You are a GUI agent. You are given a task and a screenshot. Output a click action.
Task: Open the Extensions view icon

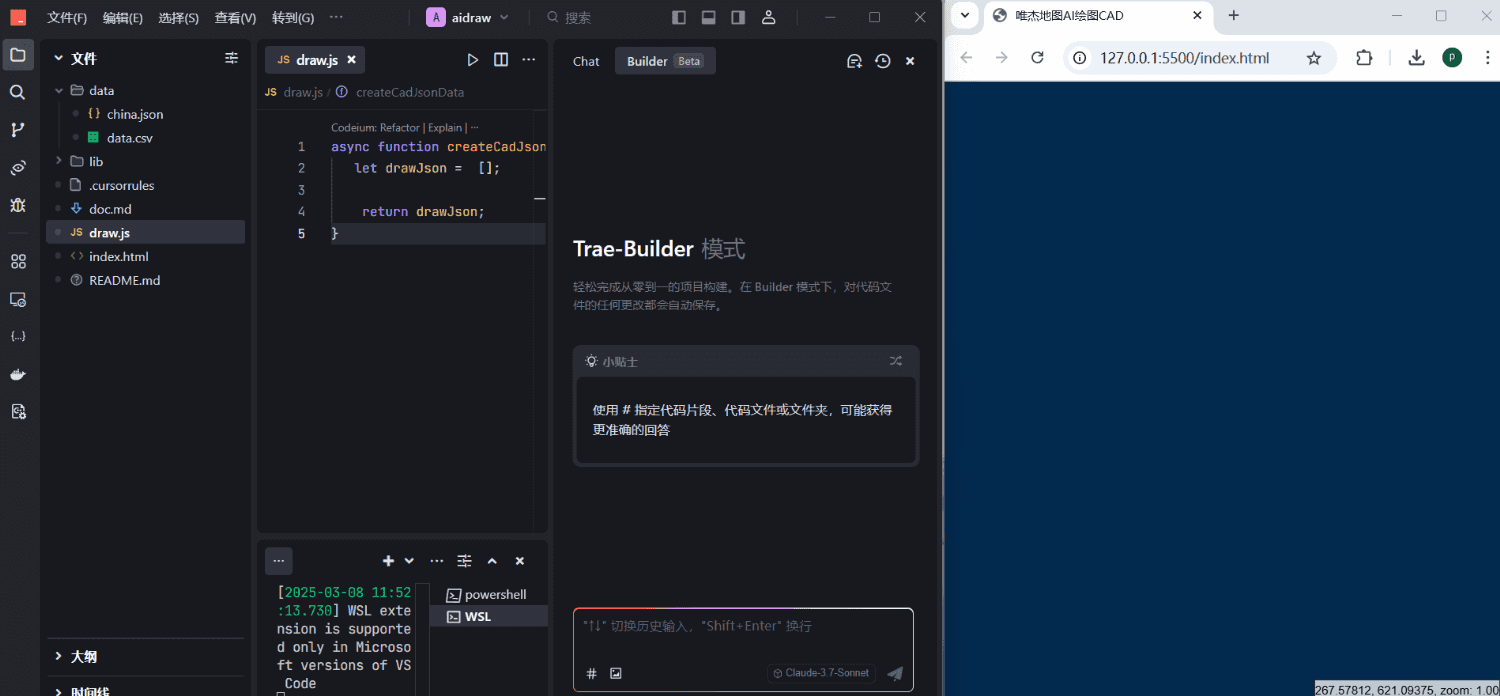coord(18,261)
